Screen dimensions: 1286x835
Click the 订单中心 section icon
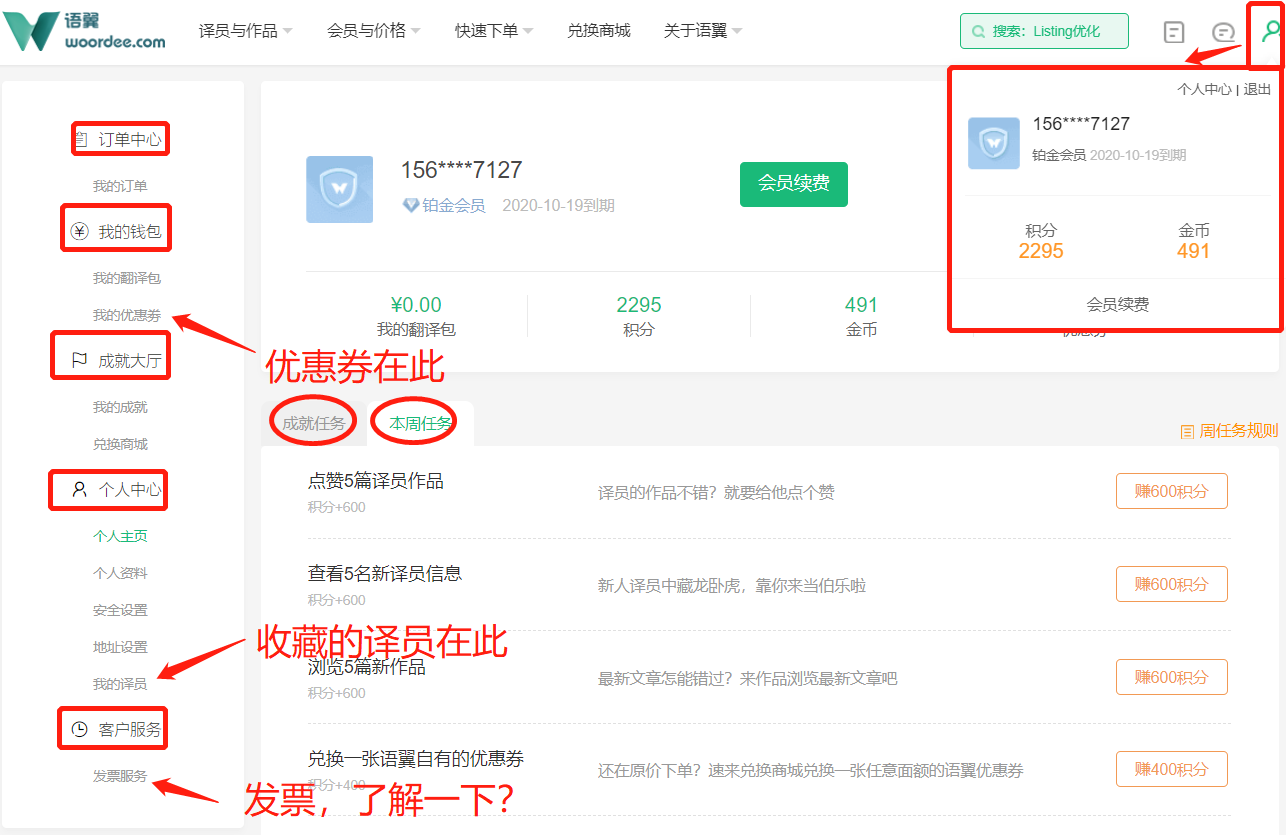(x=81, y=139)
